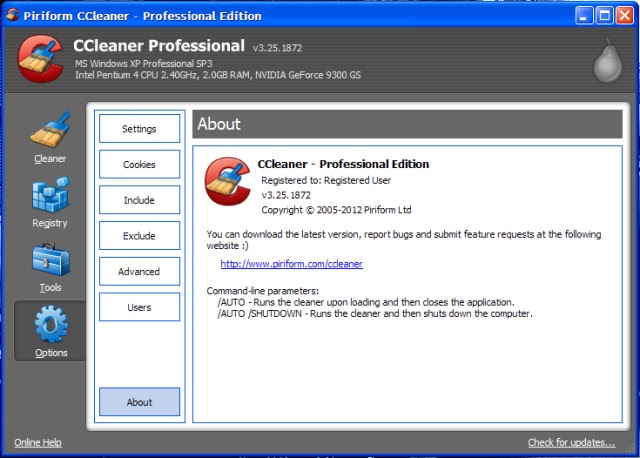Click the CCleaner logo in About panel

click(227, 181)
